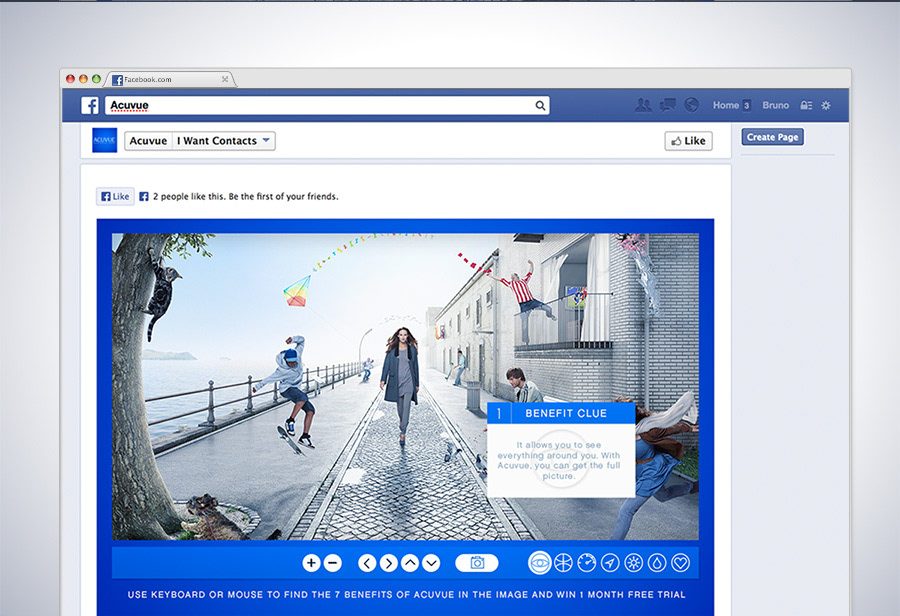
Task: Select the Facebook.com browser tab
Action: (x=169, y=79)
